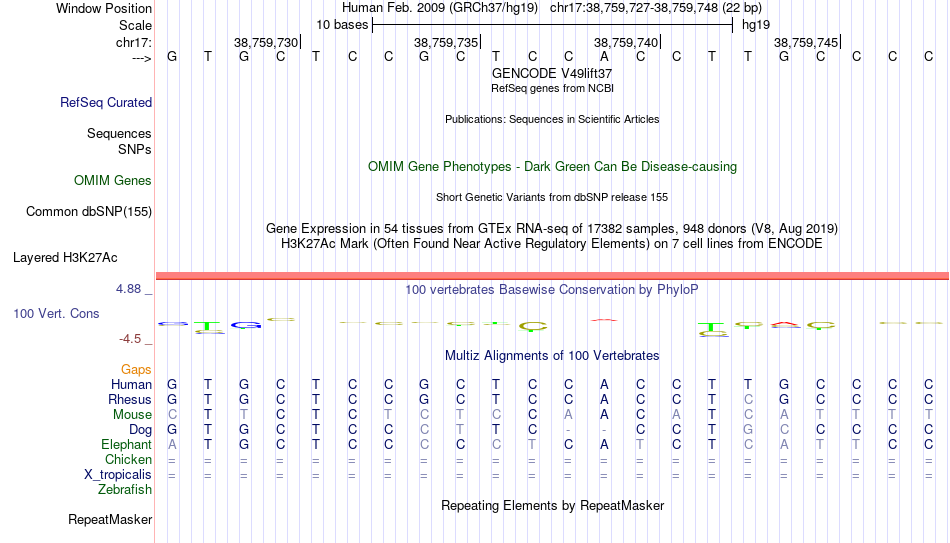Select the Zebrafish alignment row label
The height and width of the screenshot is (543, 950).
125,489
